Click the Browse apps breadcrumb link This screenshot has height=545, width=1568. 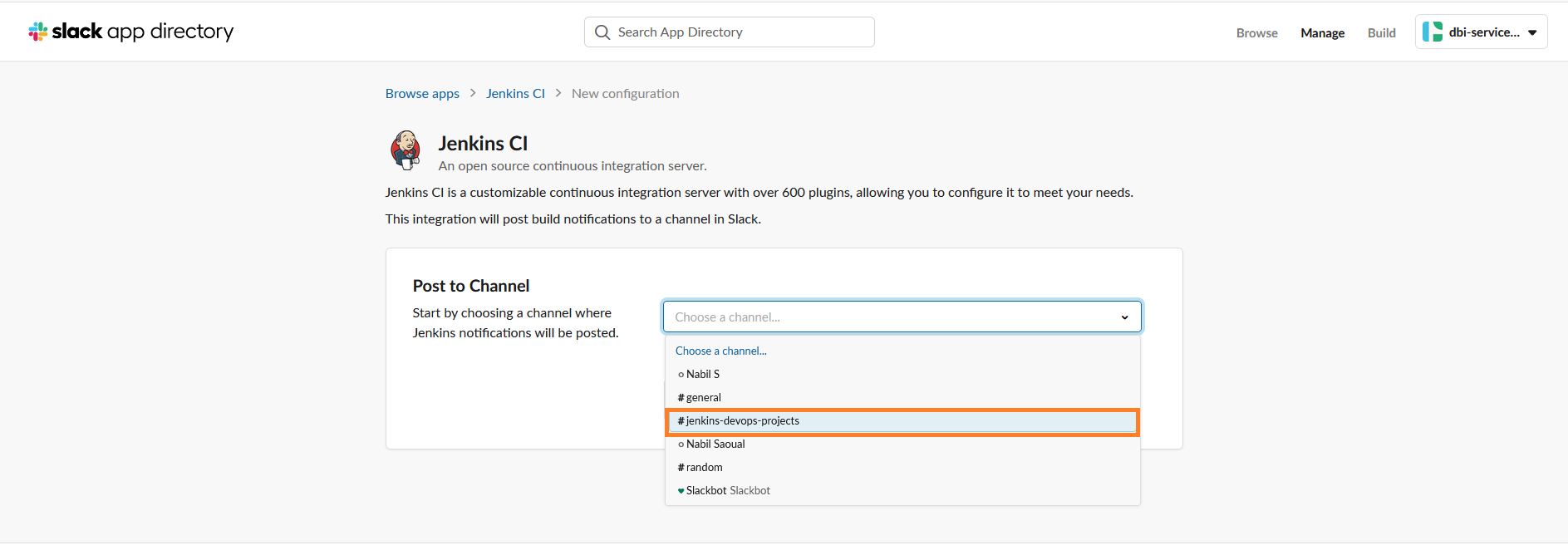422,94
